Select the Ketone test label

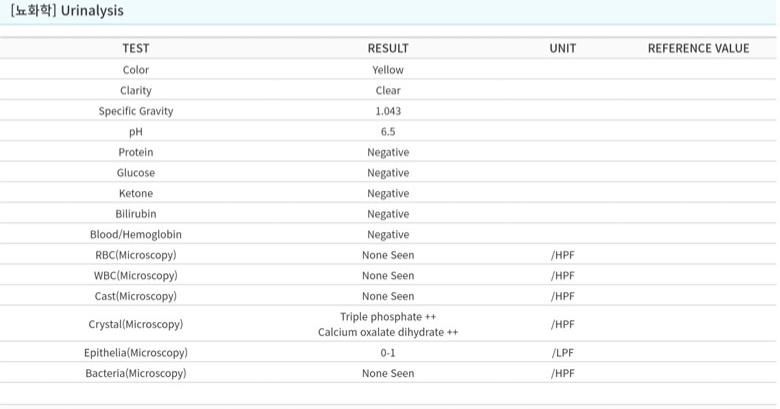(136, 193)
